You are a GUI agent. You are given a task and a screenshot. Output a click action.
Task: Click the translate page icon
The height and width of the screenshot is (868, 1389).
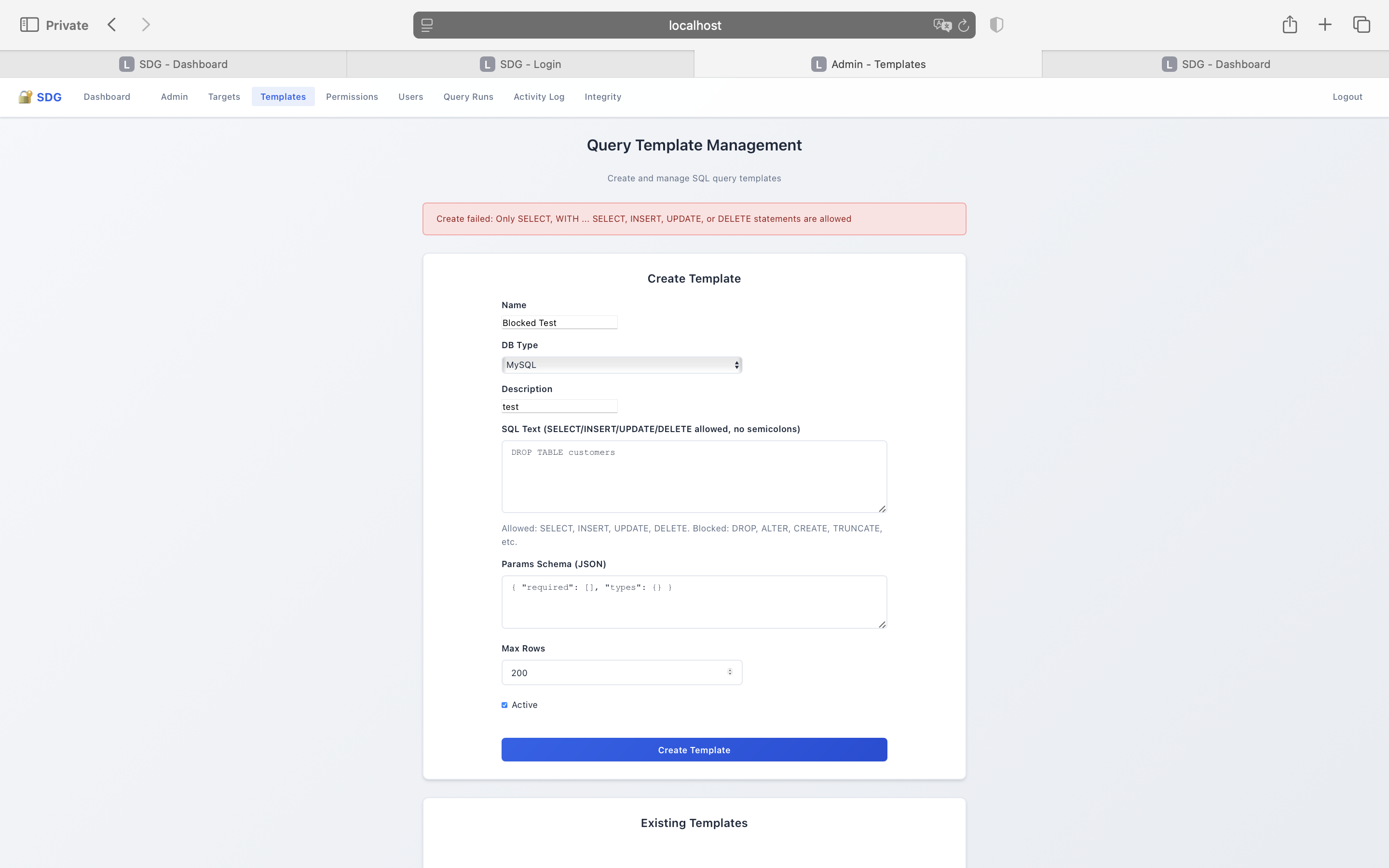click(941, 25)
